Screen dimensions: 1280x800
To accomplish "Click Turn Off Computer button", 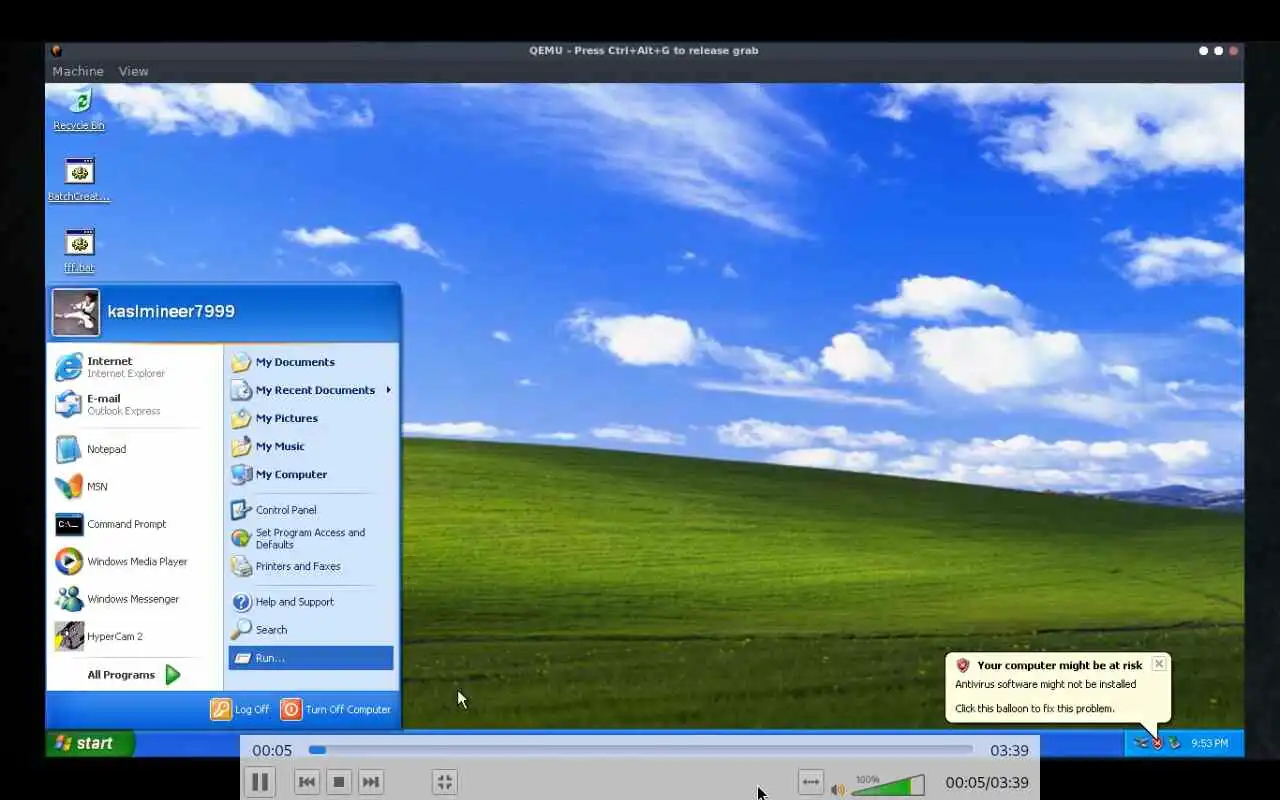I will pyautogui.click(x=336, y=709).
